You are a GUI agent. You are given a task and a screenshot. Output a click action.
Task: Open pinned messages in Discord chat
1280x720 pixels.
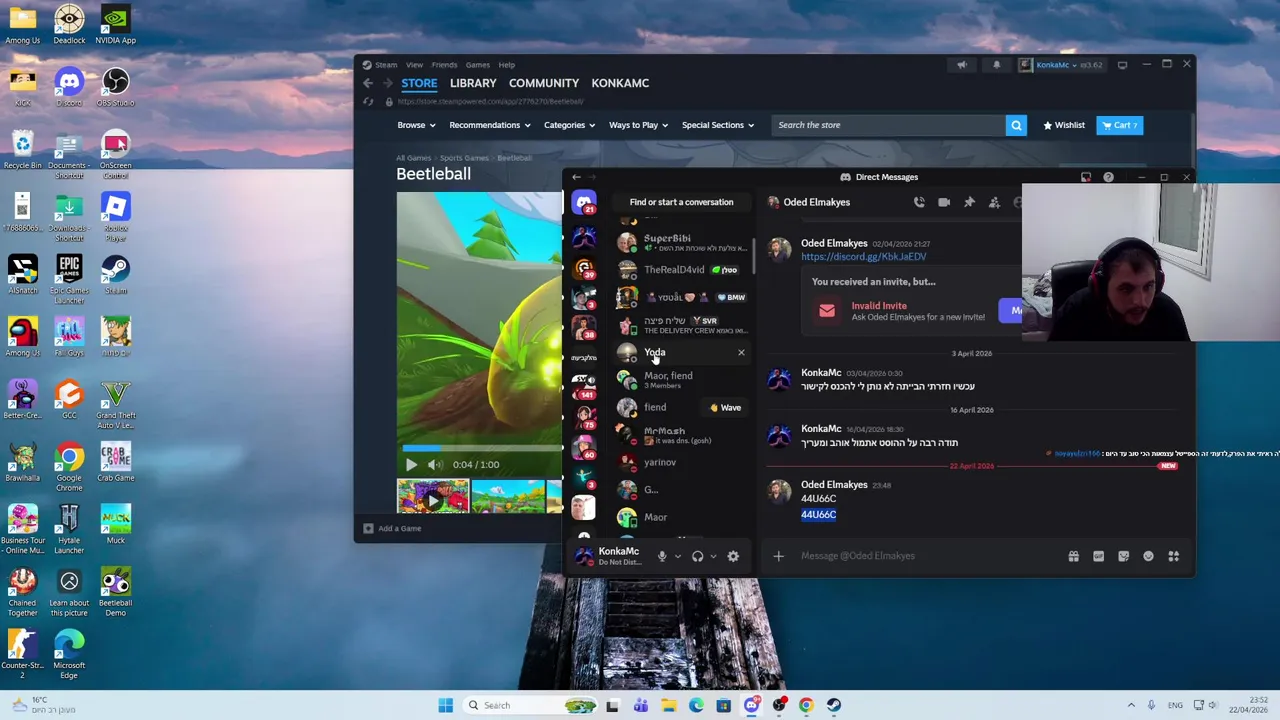coord(969,202)
